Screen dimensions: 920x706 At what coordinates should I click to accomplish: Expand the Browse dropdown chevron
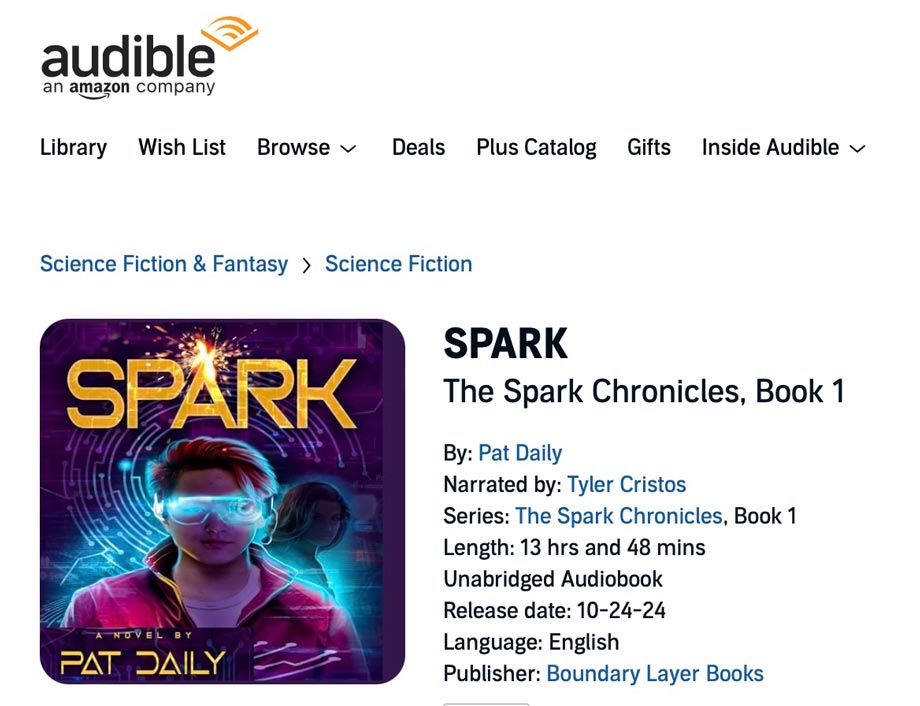pos(348,149)
